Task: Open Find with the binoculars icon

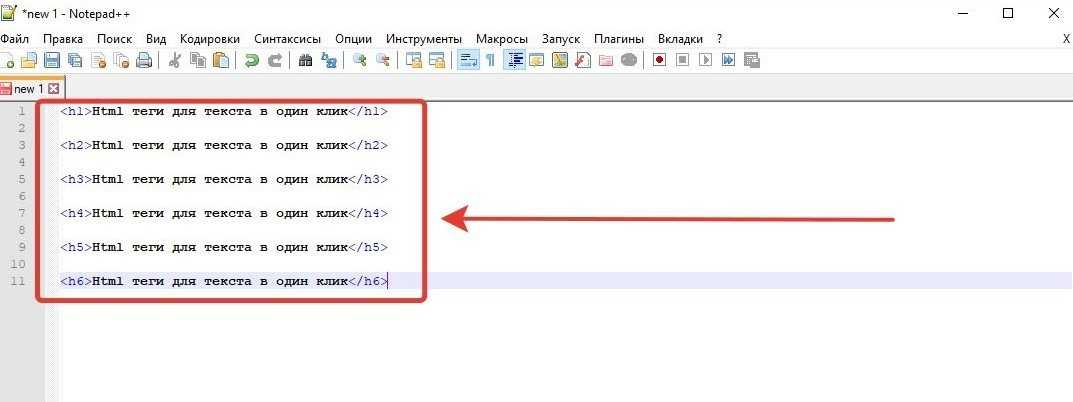Action: click(306, 60)
